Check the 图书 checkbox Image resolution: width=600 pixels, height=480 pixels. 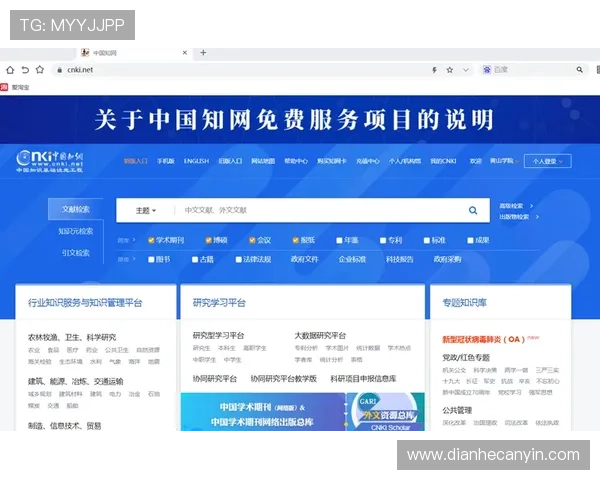click(x=151, y=260)
